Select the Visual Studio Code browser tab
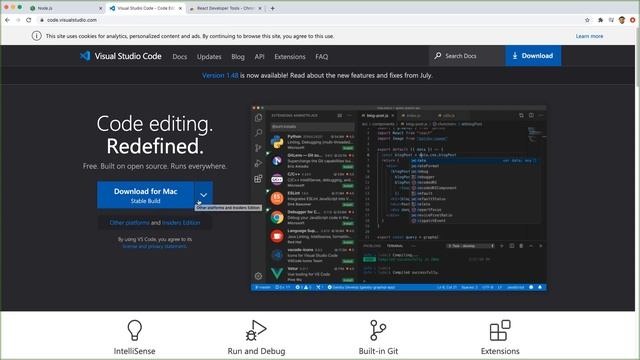This screenshot has height=360, width=640. click(146, 8)
